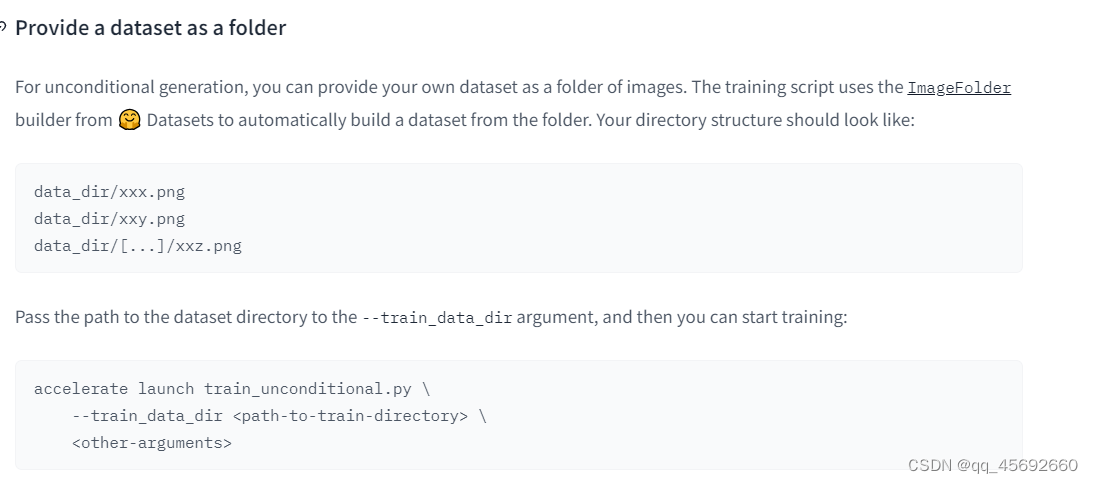Click the word 'Datasets' after the emoji
This screenshot has width=1093, height=483.
(x=180, y=120)
